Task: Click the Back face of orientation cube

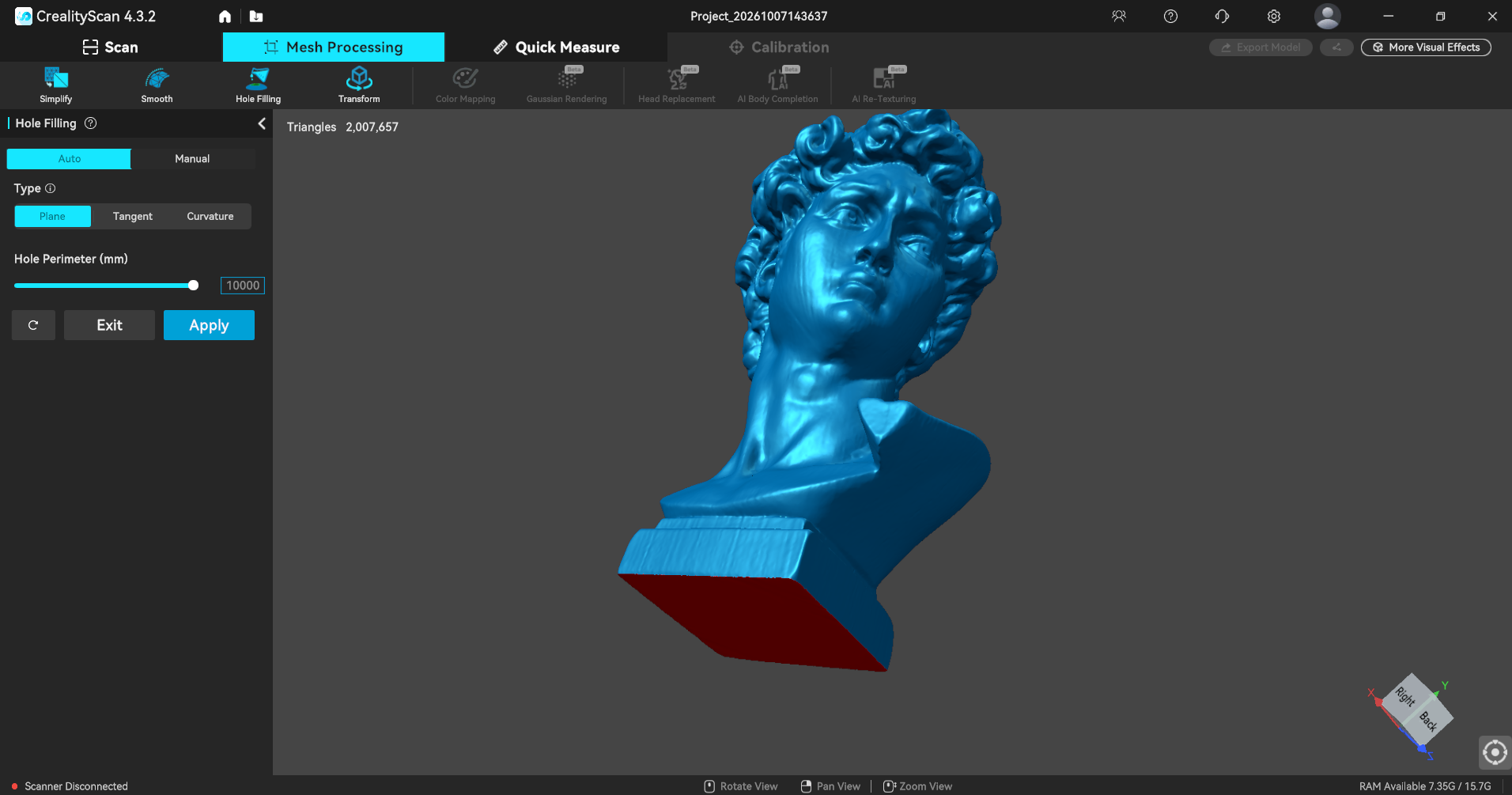Action: 1428,721
